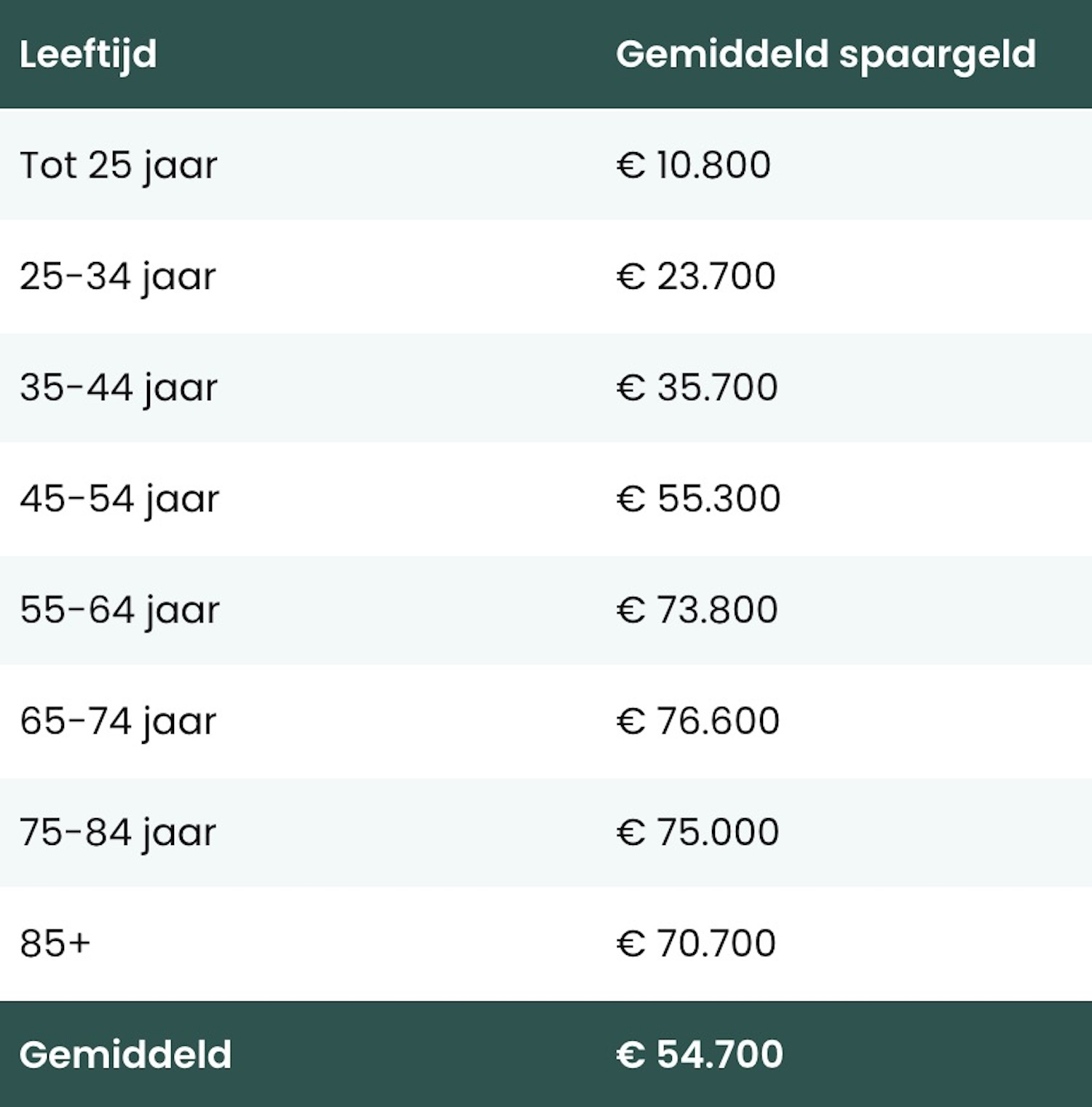Click the Leeftijd column header
The height and width of the screenshot is (1107, 1092).
[88, 55]
